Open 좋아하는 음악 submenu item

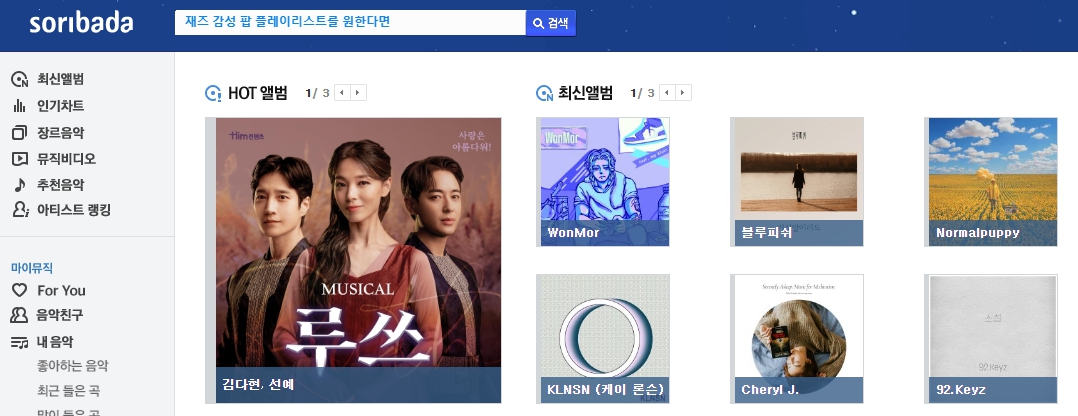click(x=72, y=366)
